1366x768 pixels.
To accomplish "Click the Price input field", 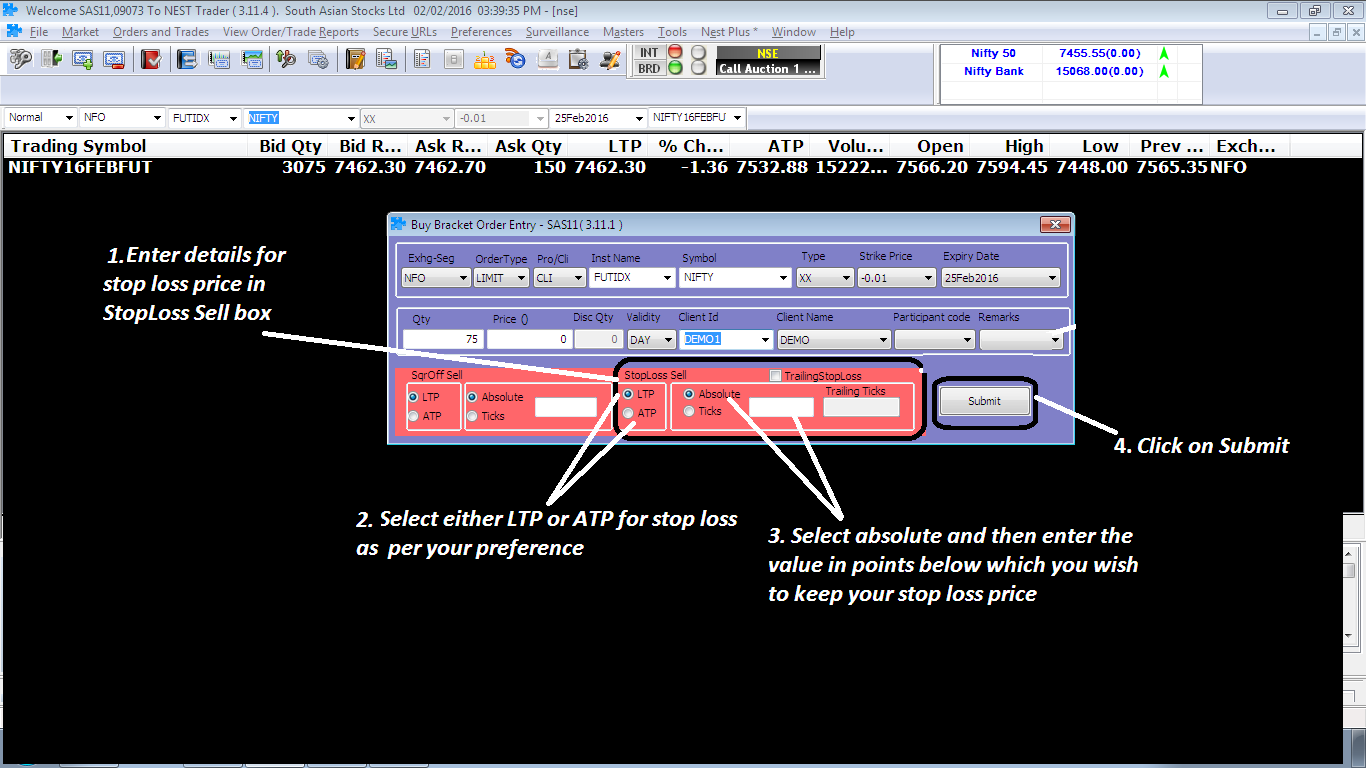I will coord(529,340).
